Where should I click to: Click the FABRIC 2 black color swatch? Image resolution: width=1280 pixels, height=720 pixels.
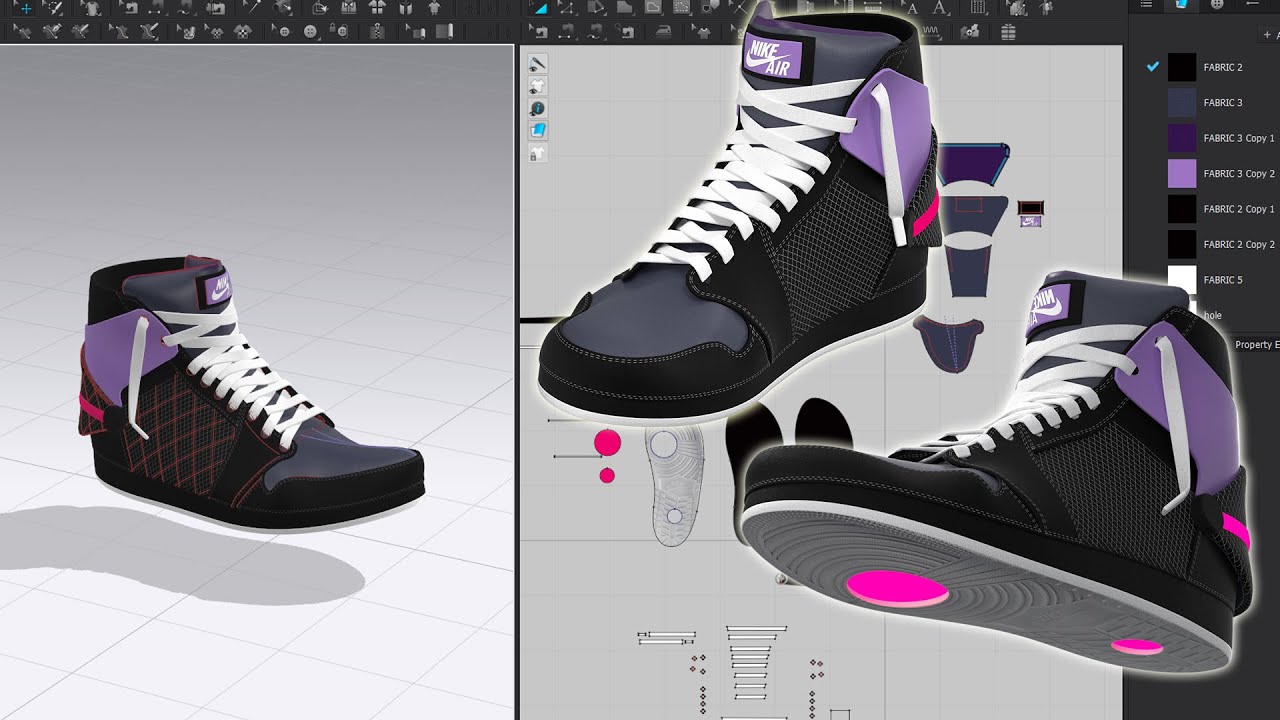pyautogui.click(x=1182, y=67)
